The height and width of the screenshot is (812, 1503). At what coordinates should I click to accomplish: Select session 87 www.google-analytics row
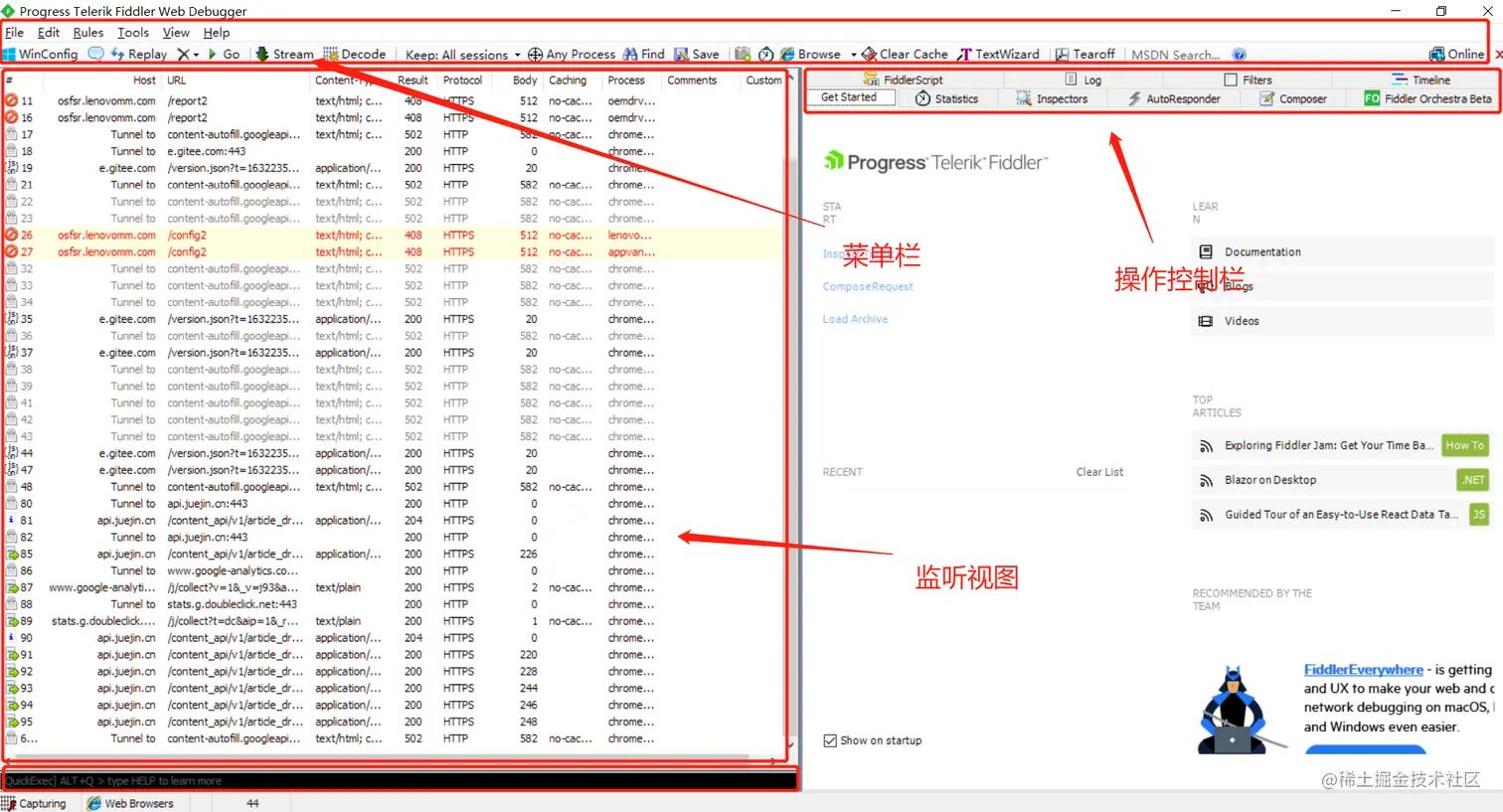(x=394, y=587)
